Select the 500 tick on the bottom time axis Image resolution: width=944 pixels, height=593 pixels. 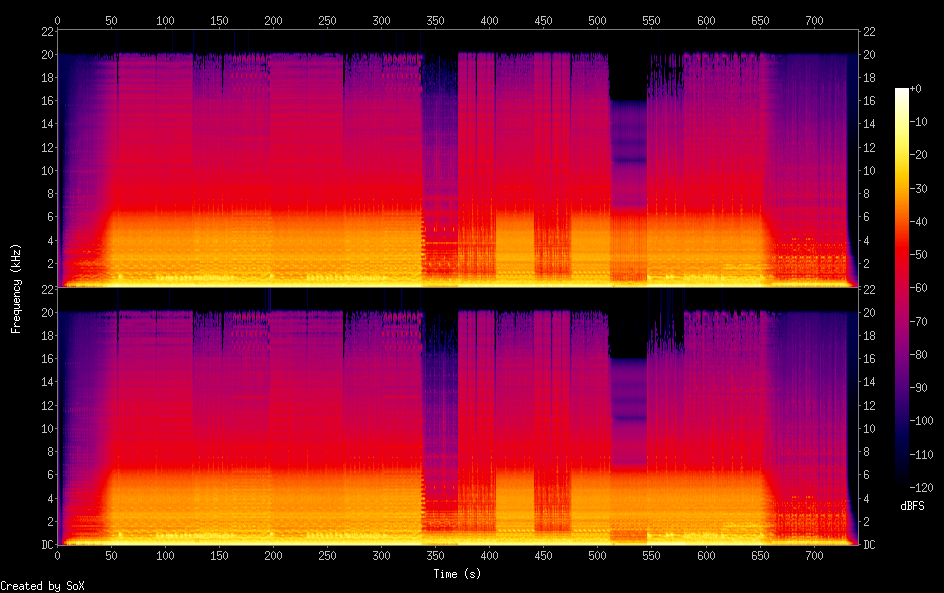[597, 555]
